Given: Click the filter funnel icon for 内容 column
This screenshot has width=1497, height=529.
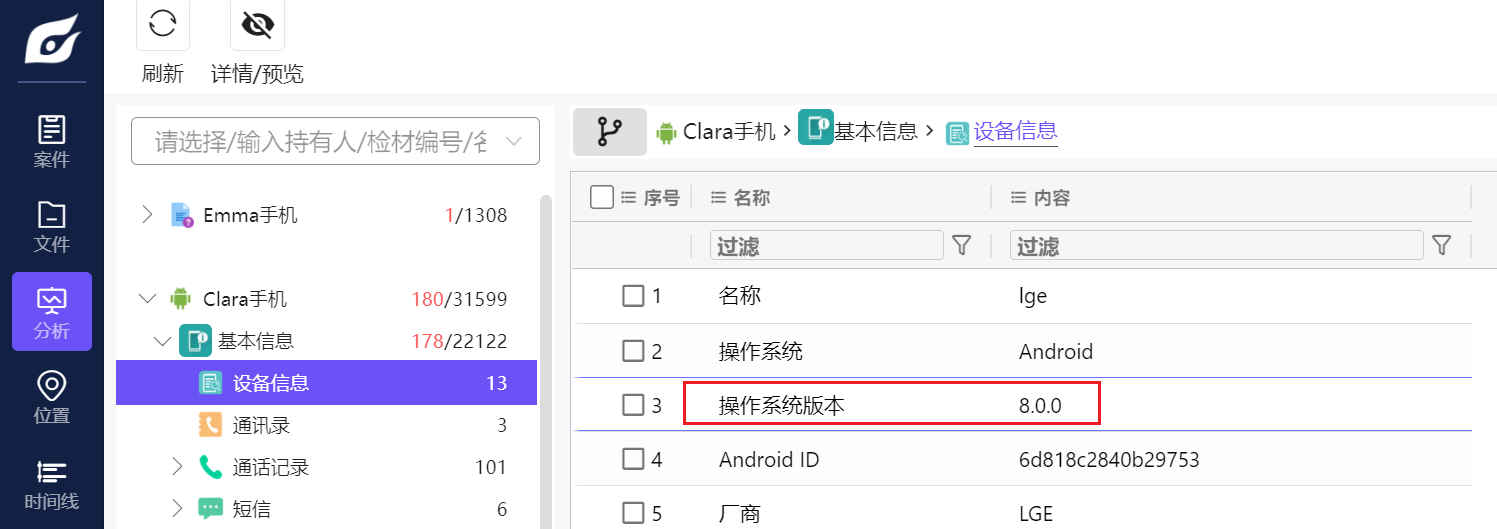Looking at the screenshot, I should click(1441, 246).
